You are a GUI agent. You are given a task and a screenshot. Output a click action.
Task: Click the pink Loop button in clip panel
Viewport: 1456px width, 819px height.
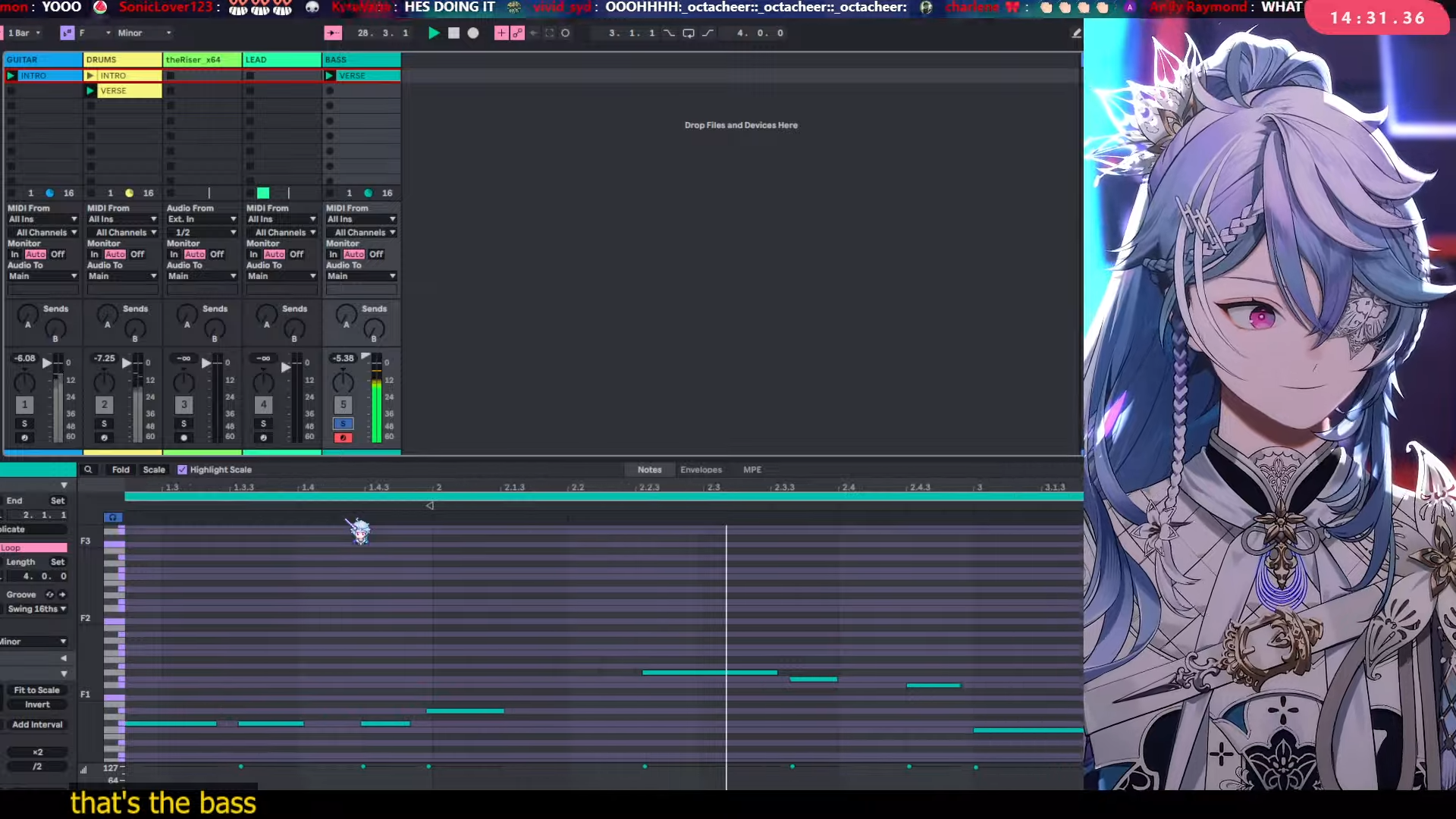tap(33, 548)
